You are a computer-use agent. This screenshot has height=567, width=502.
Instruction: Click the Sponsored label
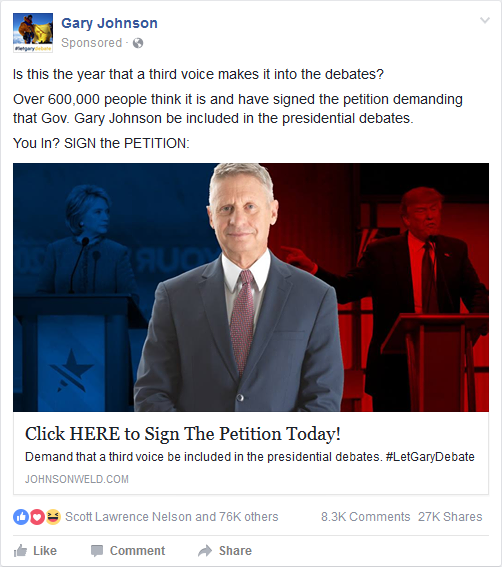92,43
